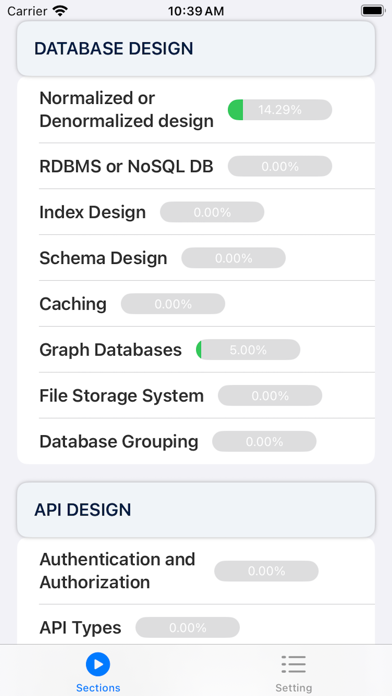Open the Caching topic
Viewport: 392px width, 696px height.
pos(196,304)
